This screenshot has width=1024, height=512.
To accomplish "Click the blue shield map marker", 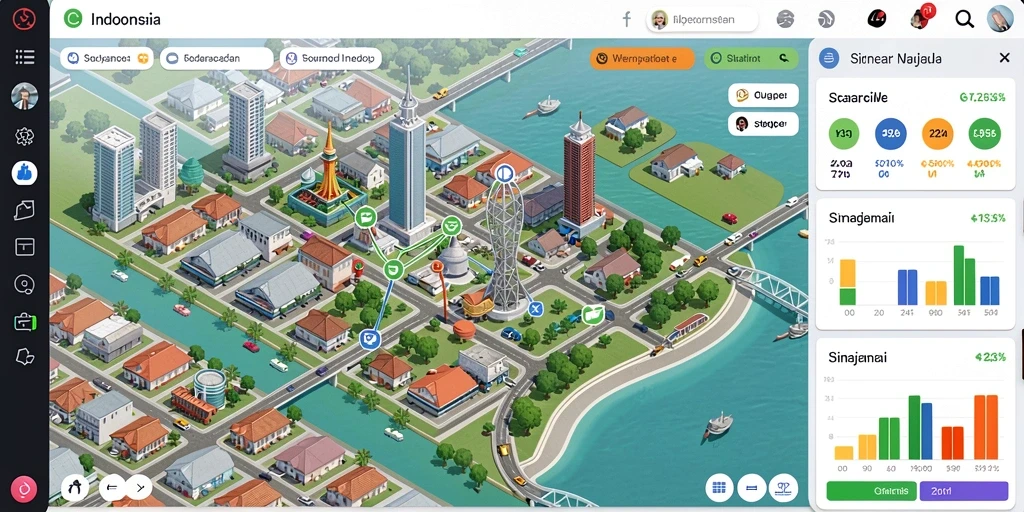I will [x=370, y=338].
